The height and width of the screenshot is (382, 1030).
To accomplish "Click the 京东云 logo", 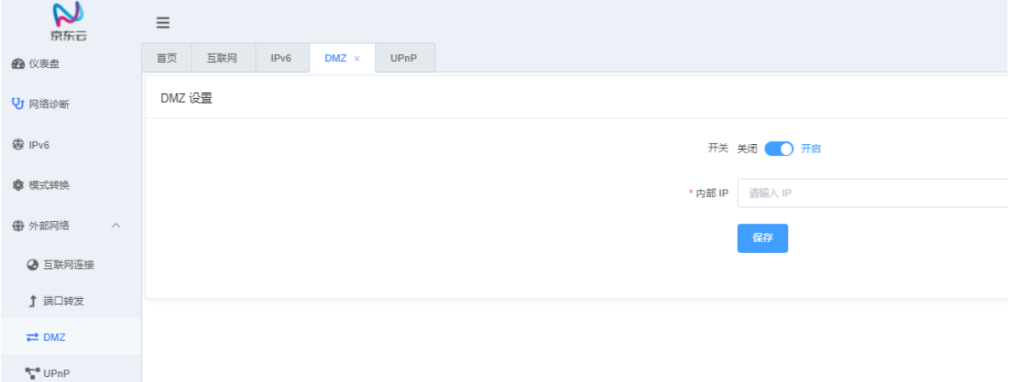I will point(68,21).
